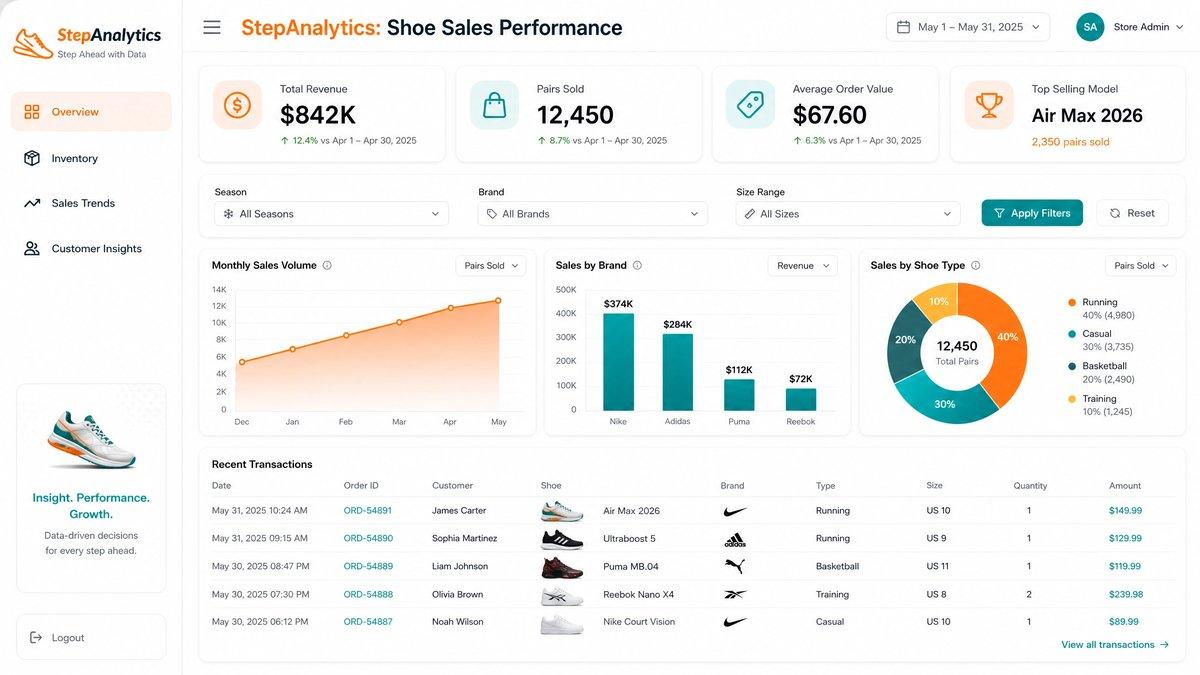The width and height of the screenshot is (1200, 675).
Task: Click Reebok logo in Reebok Nano X4 row
Action: (x=735, y=594)
